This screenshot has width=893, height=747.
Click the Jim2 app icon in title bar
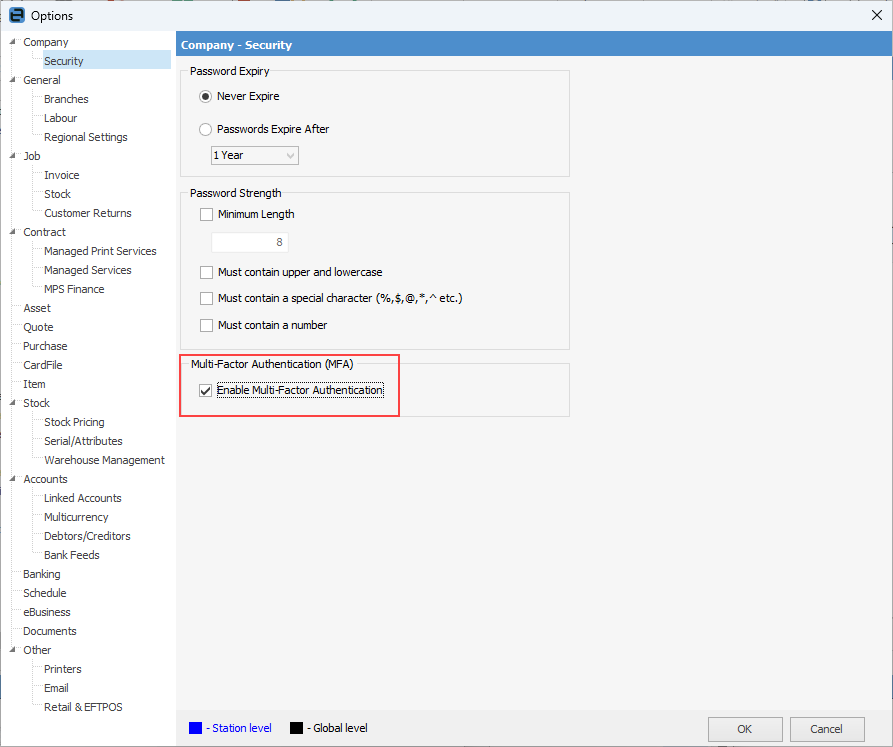(x=17, y=15)
